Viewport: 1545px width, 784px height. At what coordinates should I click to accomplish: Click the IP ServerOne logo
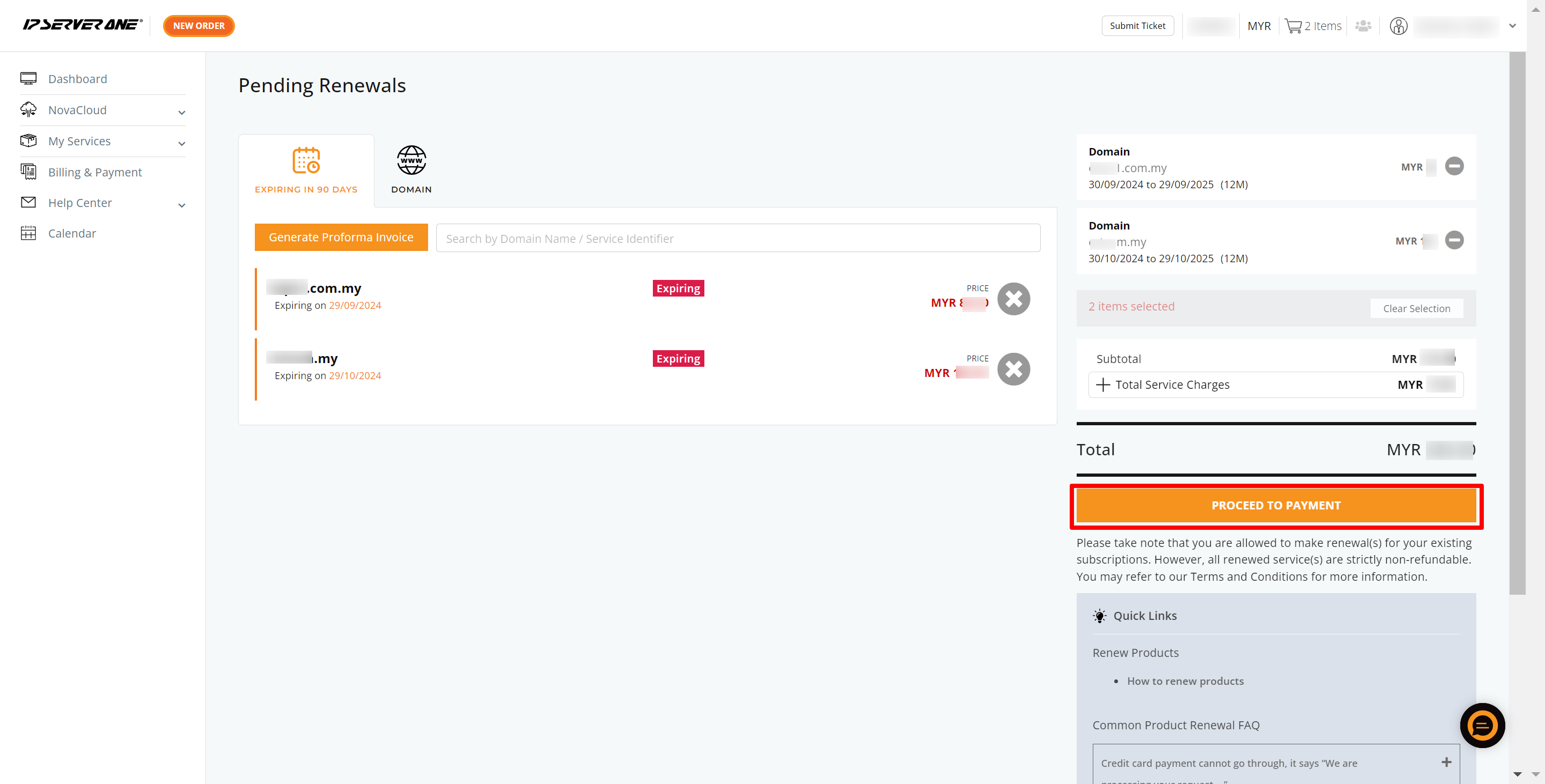(x=82, y=25)
